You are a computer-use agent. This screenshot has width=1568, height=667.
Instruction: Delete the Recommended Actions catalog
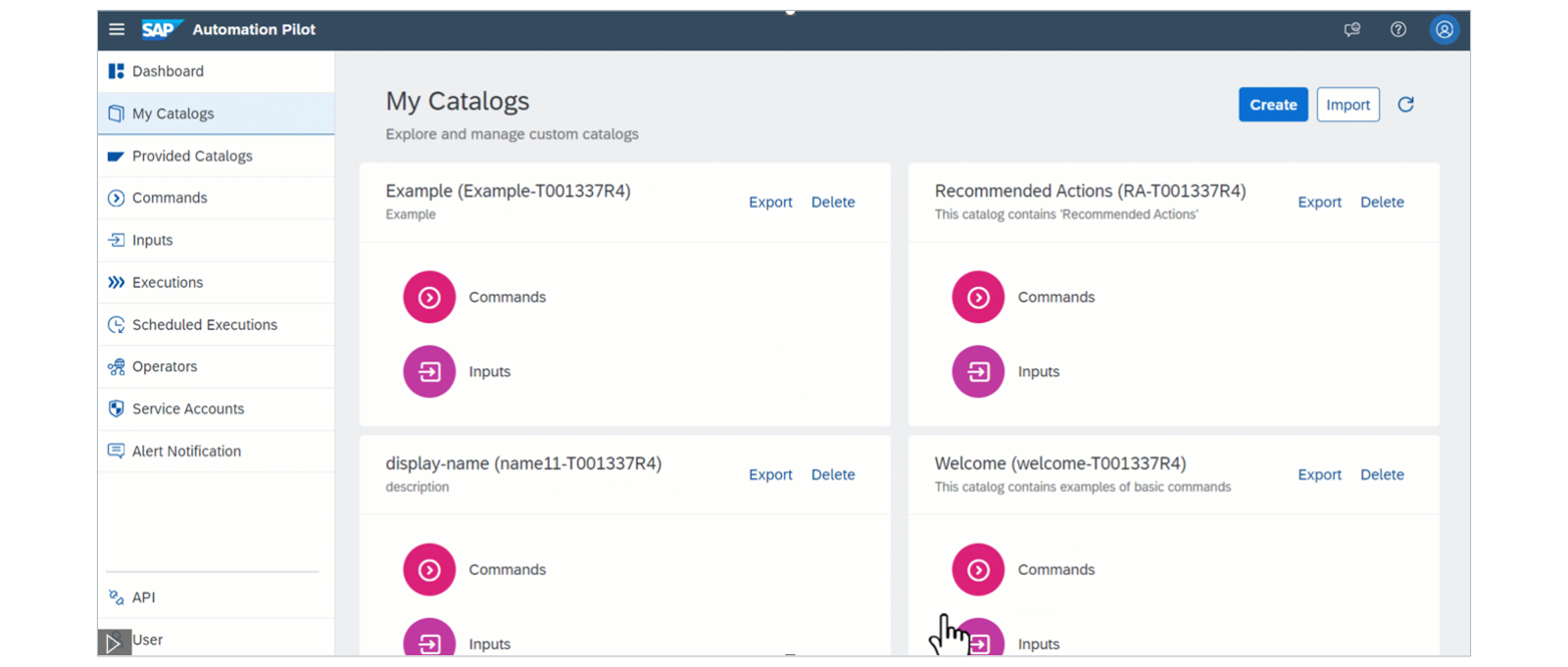pos(1382,202)
